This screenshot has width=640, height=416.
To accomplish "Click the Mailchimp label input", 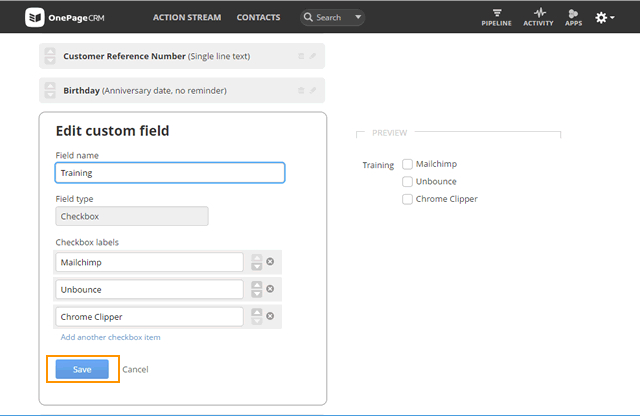I will click(149, 262).
